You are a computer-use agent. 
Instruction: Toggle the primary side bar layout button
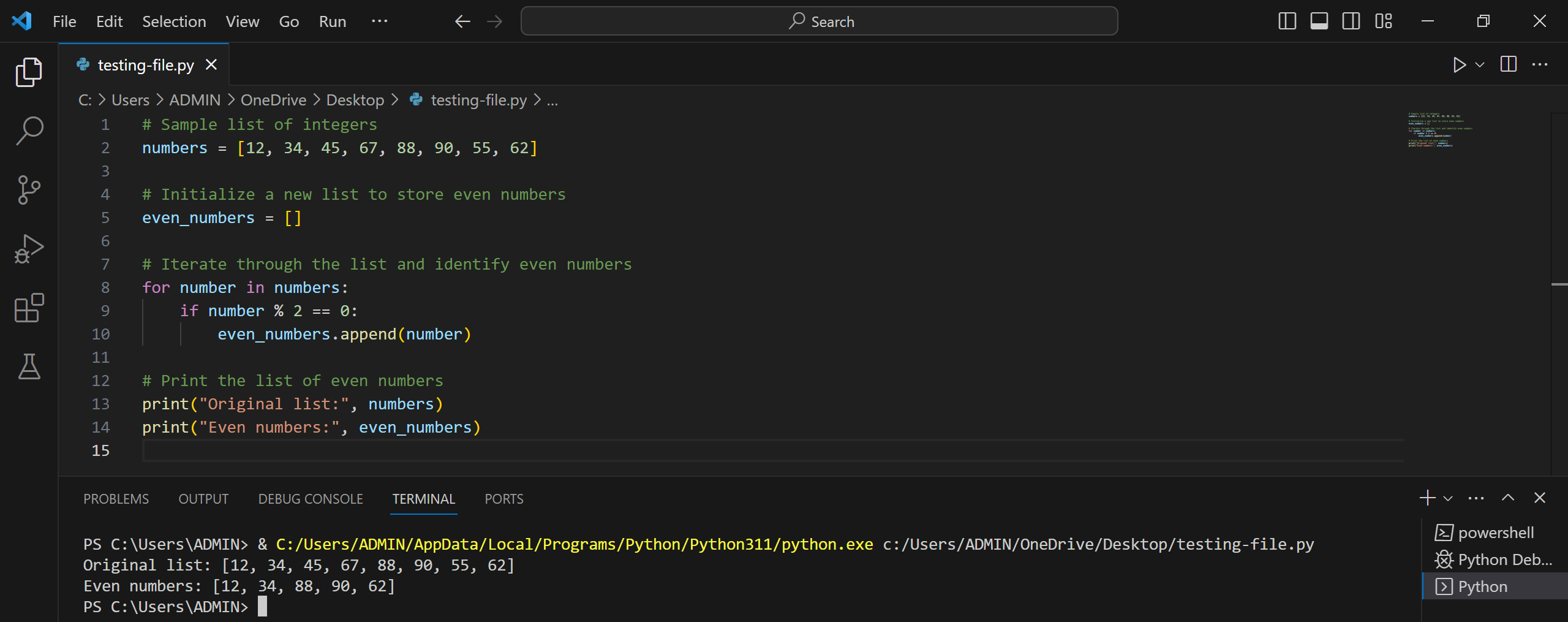click(1287, 21)
